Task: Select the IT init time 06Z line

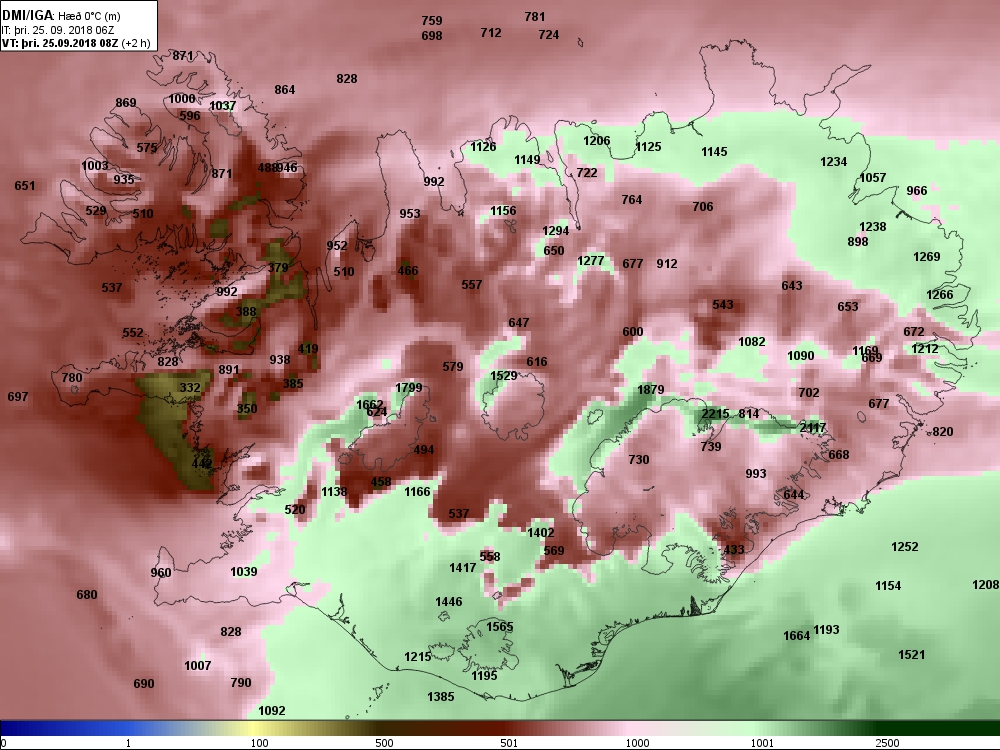Action: coord(57,29)
